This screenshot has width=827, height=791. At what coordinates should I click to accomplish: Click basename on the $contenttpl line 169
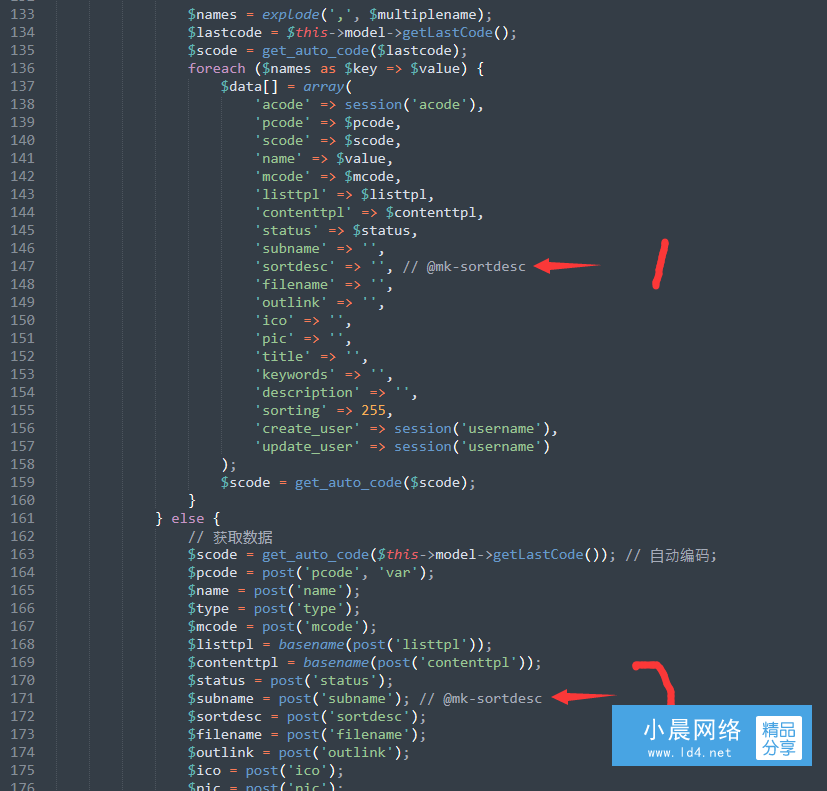[336, 663]
